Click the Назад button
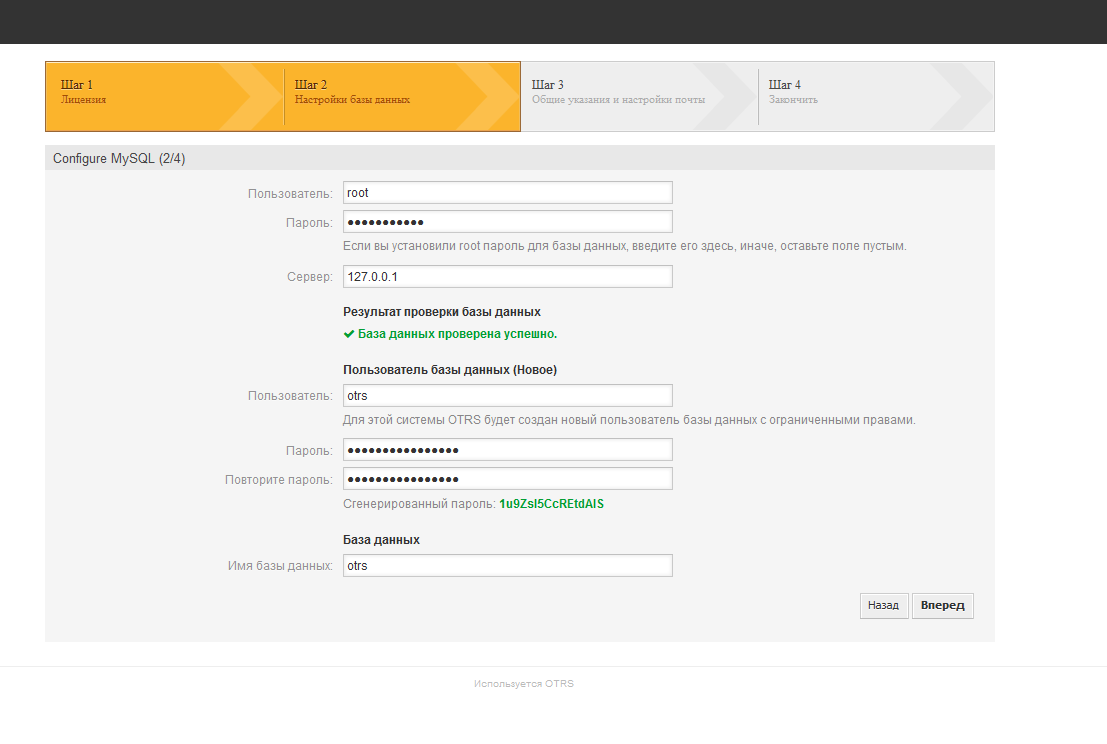Image resolution: width=1107 pixels, height=744 pixels. [884, 606]
